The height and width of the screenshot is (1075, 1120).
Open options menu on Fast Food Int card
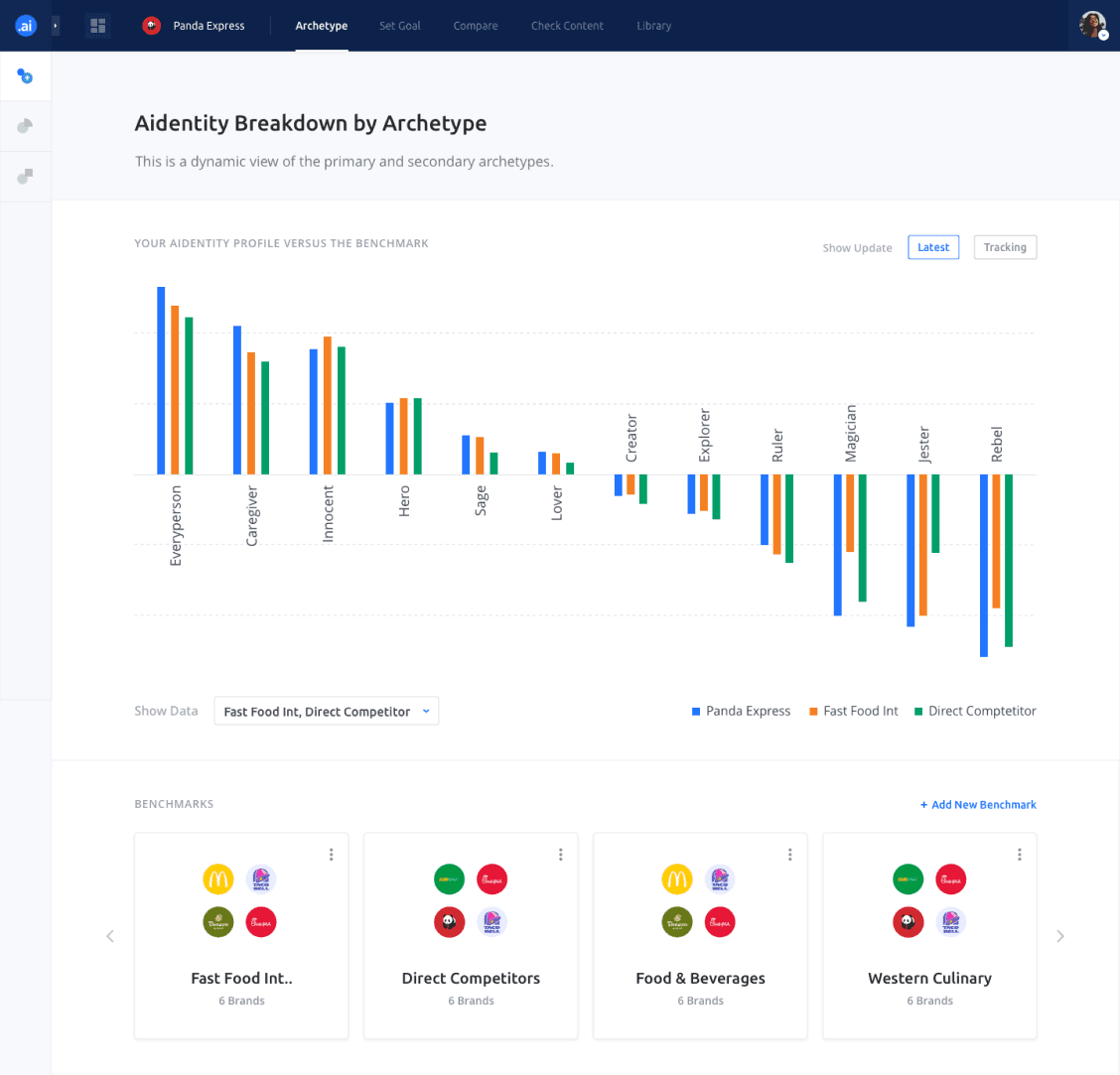click(x=332, y=855)
